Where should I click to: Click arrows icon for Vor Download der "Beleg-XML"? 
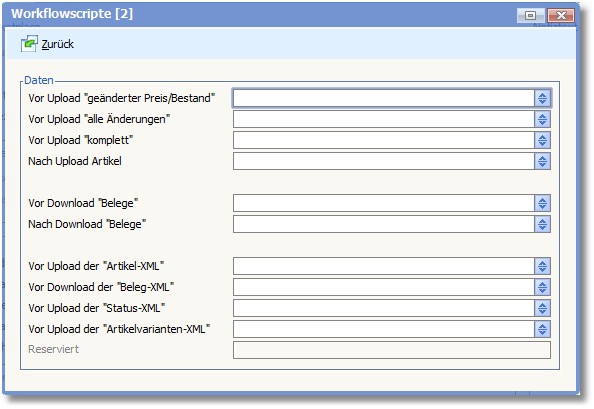[x=542, y=287]
